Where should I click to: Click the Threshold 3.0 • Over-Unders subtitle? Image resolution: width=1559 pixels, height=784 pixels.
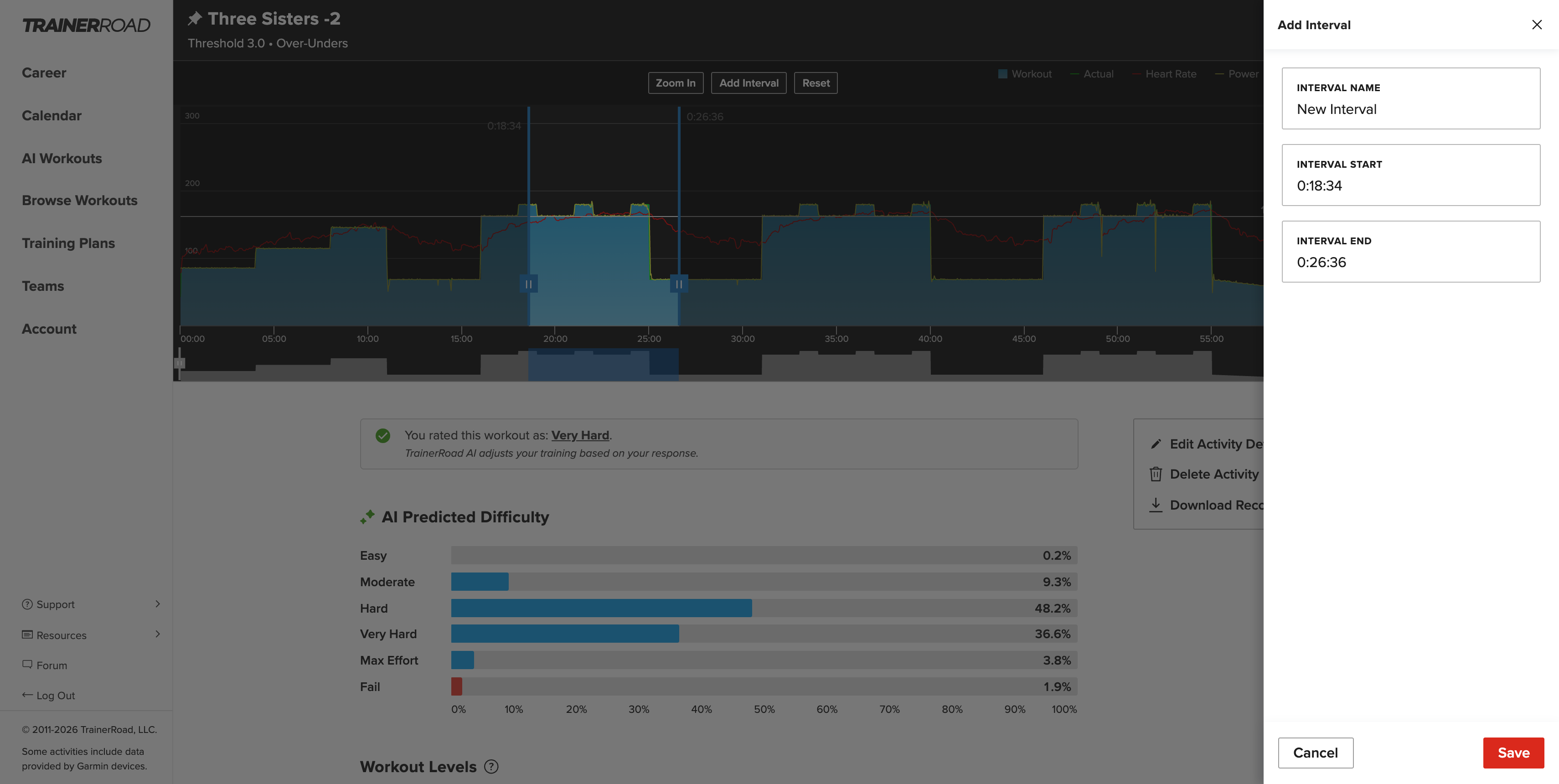(268, 44)
